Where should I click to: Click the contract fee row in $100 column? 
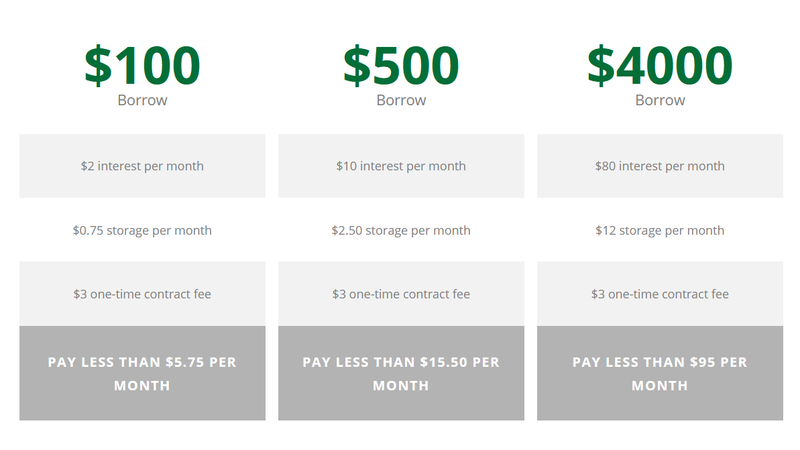tap(142, 294)
